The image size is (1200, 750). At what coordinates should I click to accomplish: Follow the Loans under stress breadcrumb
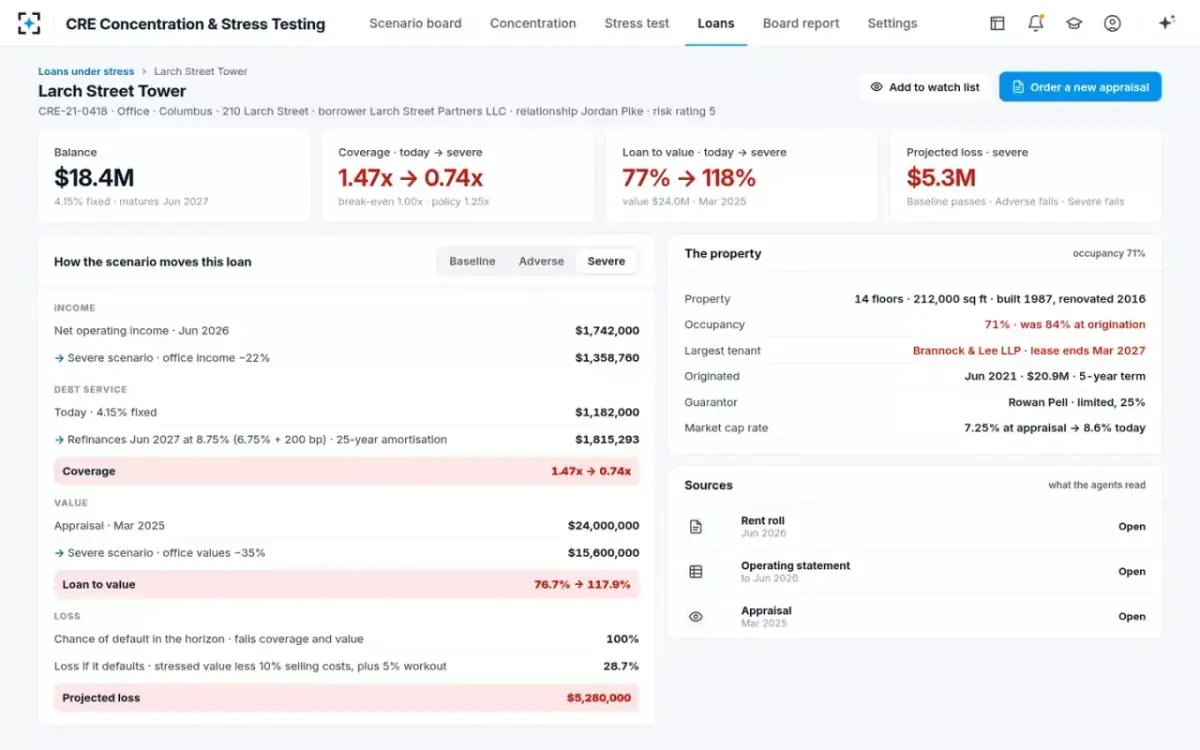86,71
